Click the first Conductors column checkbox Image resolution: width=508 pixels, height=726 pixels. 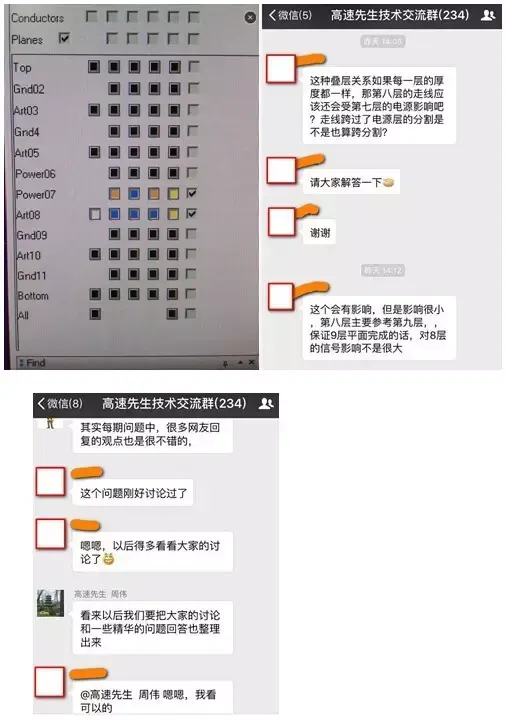(x=92, y=17)
